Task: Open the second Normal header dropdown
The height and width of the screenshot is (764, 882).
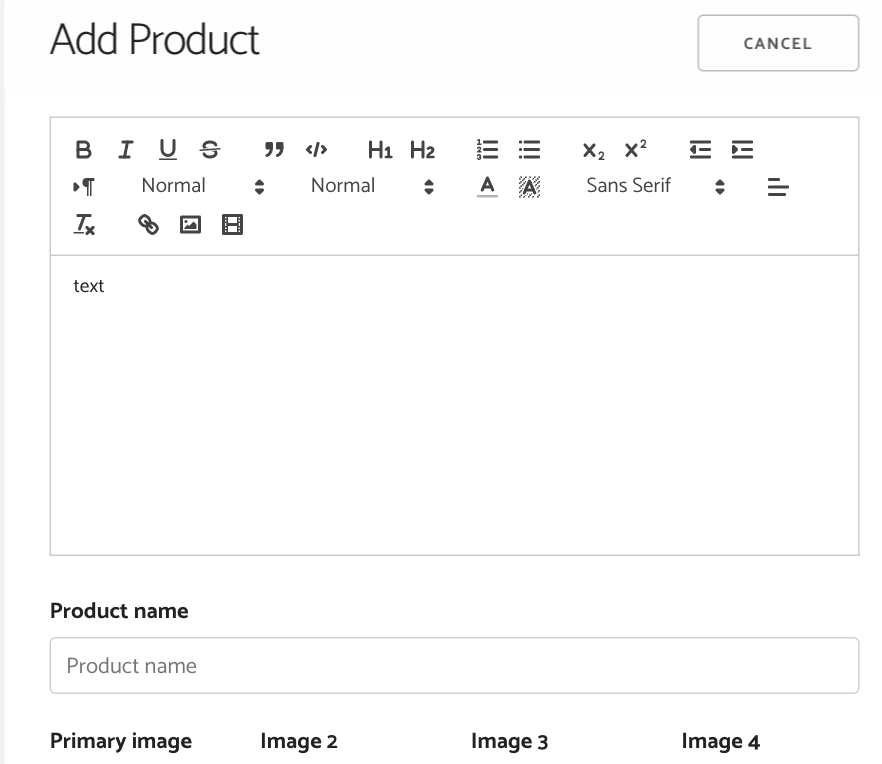Action: click(x=372, y=186)
